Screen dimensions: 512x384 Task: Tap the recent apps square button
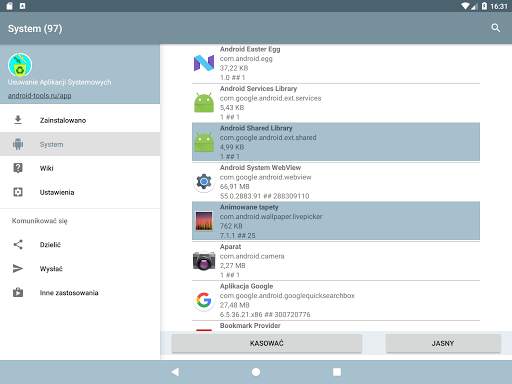(337, 372)
